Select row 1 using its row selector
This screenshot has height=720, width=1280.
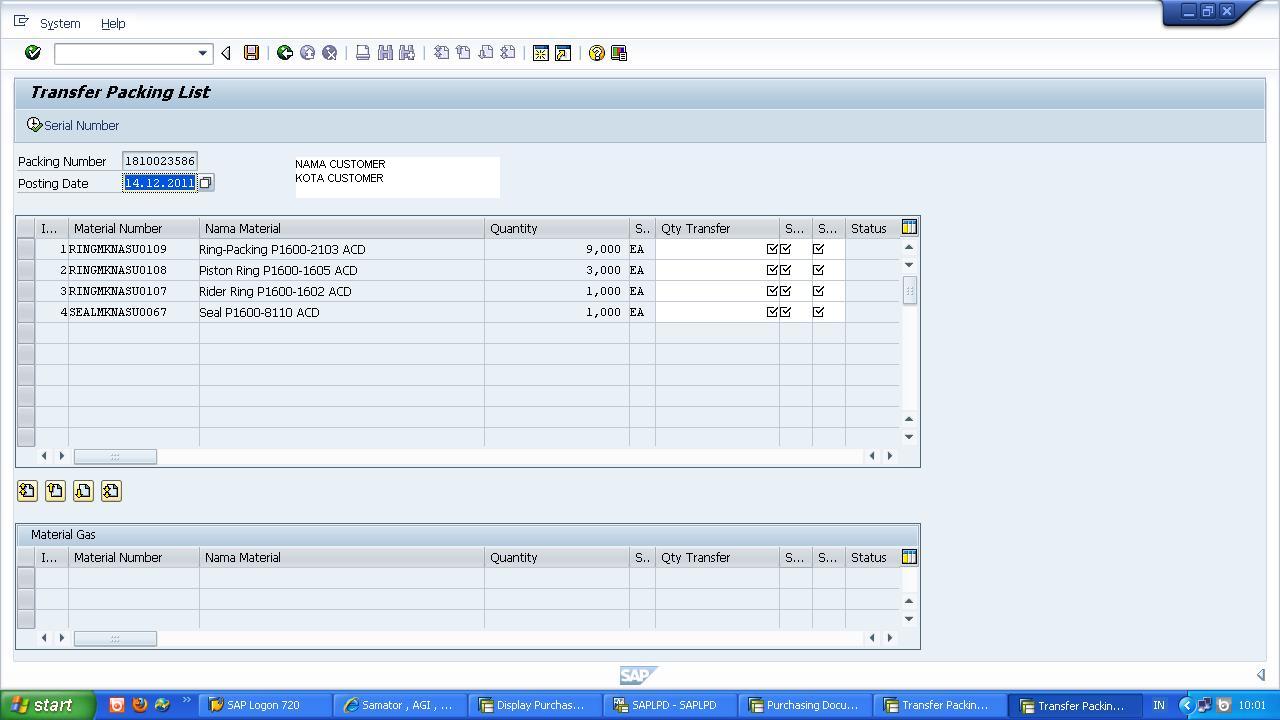pyautogui.click(x=26, y=249)
